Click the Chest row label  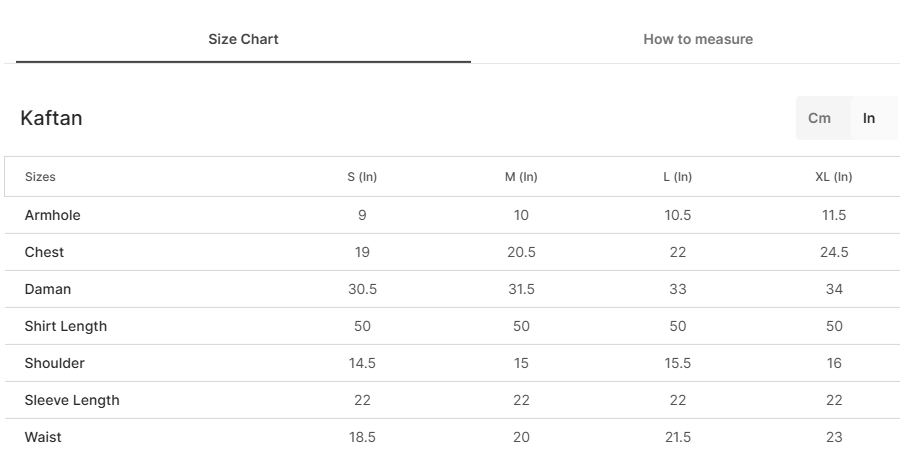pyautogui.click(x=44, y=252)
